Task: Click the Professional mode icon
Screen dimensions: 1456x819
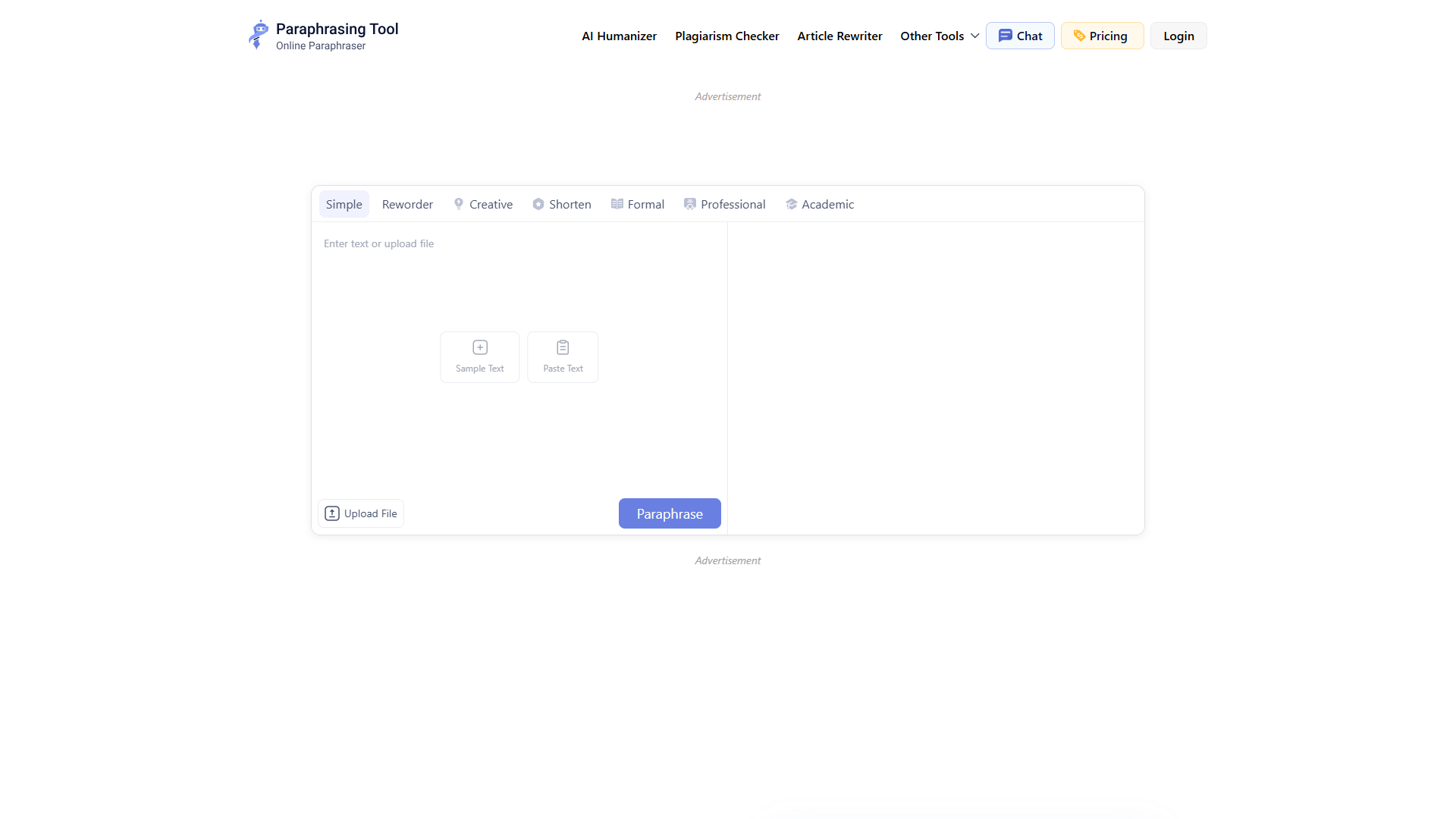Action: (x=690, y=204)
